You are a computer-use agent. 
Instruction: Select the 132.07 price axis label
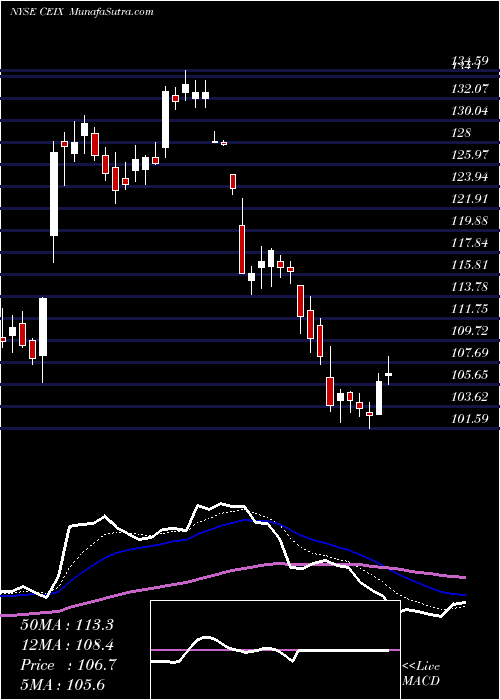click(x=469, y=89)
